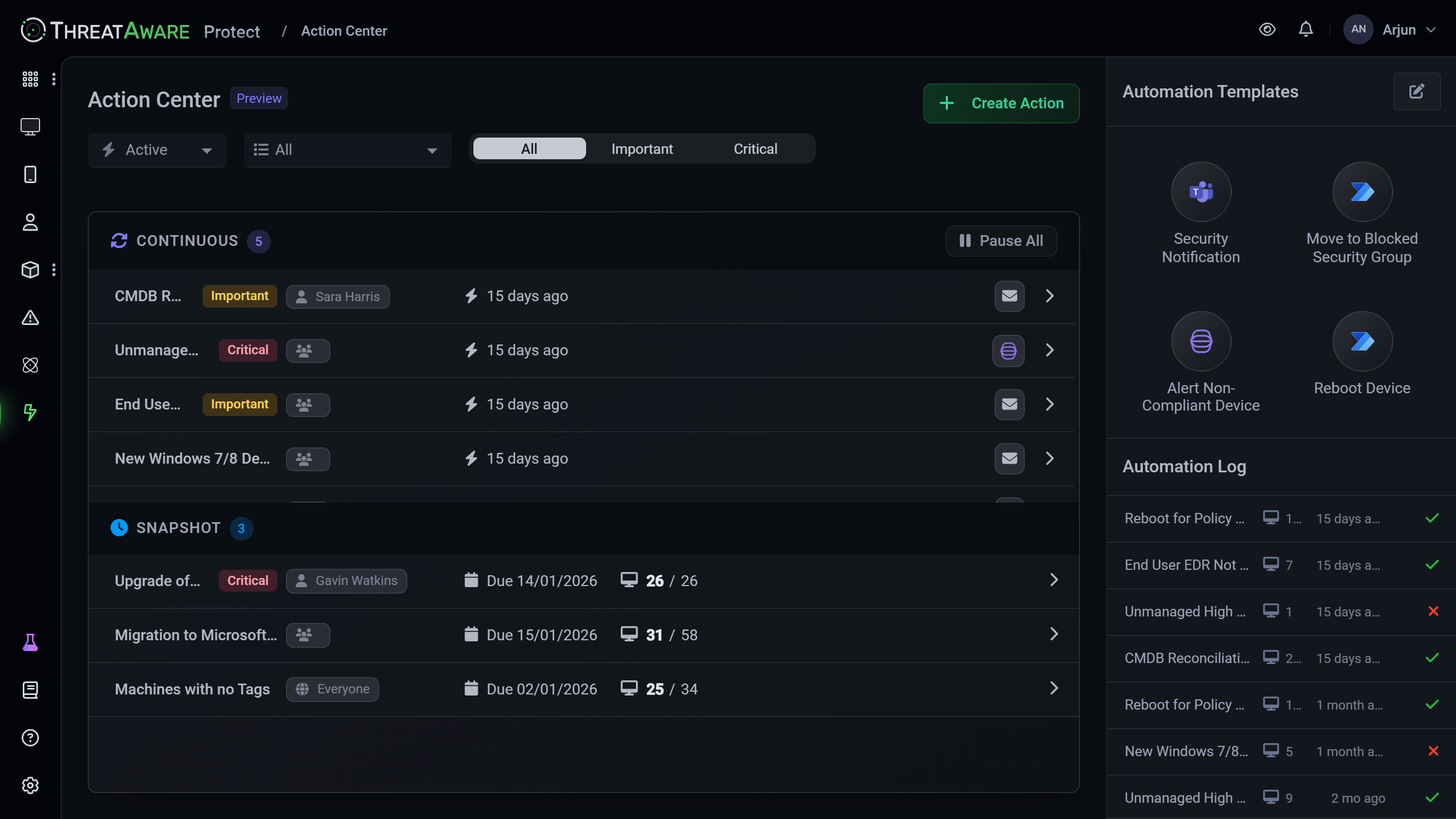This screenshot has height=819, width=1456.
Task: Open the apps grid icon in sidebar
Action: (x=30, y=79)
